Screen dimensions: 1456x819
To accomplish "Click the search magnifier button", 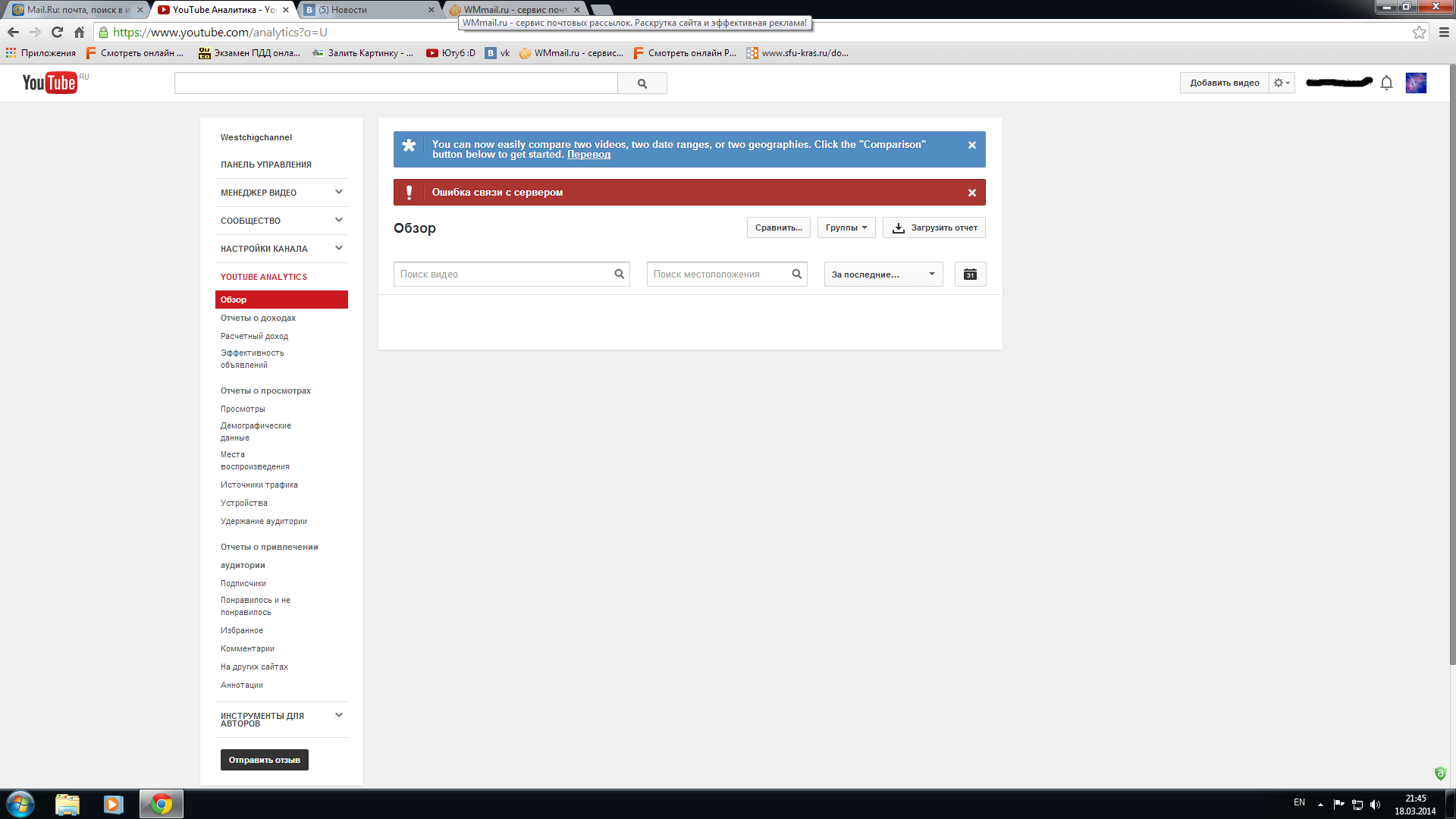I will coord(642,83).
